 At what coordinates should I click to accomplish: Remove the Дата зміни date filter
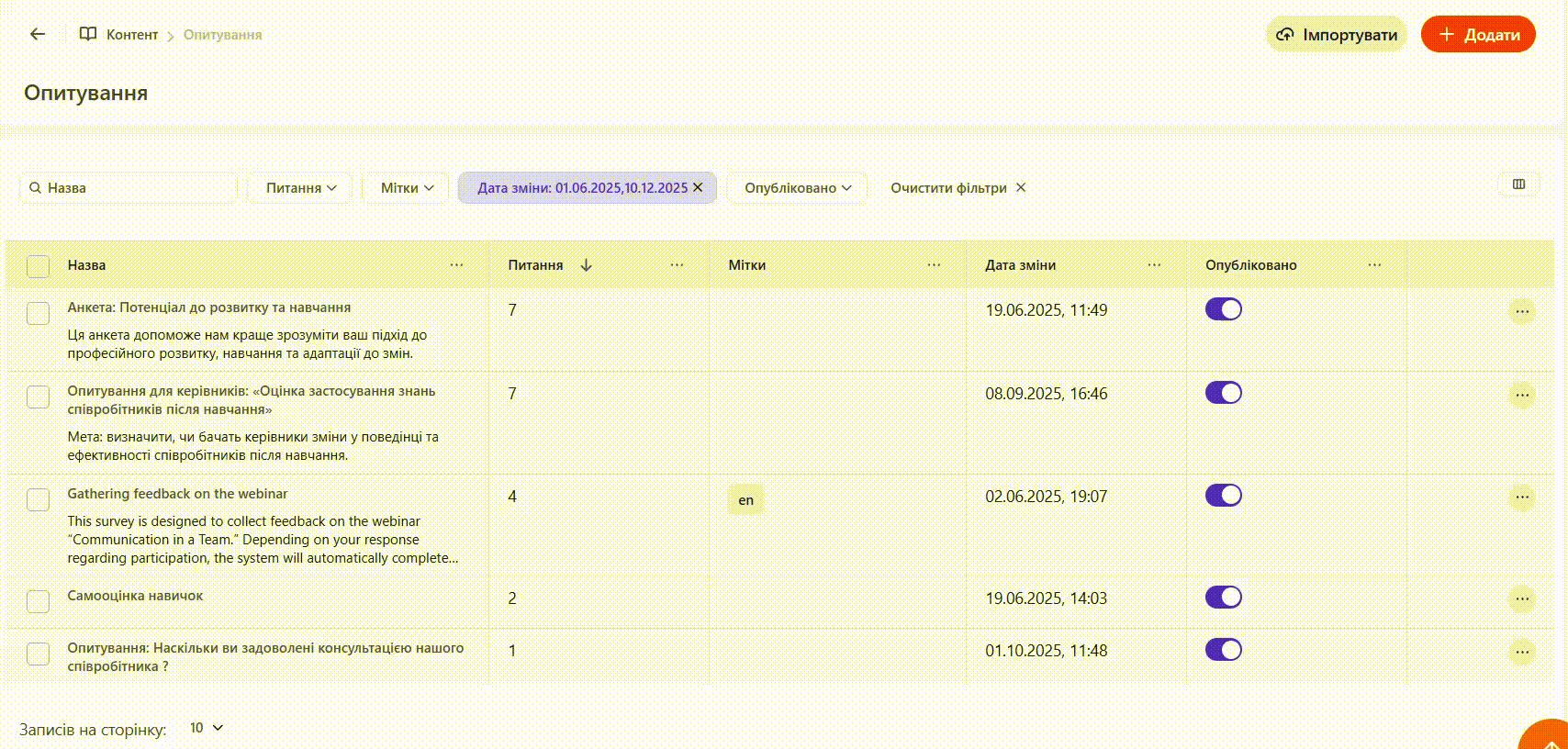(698, 187)
